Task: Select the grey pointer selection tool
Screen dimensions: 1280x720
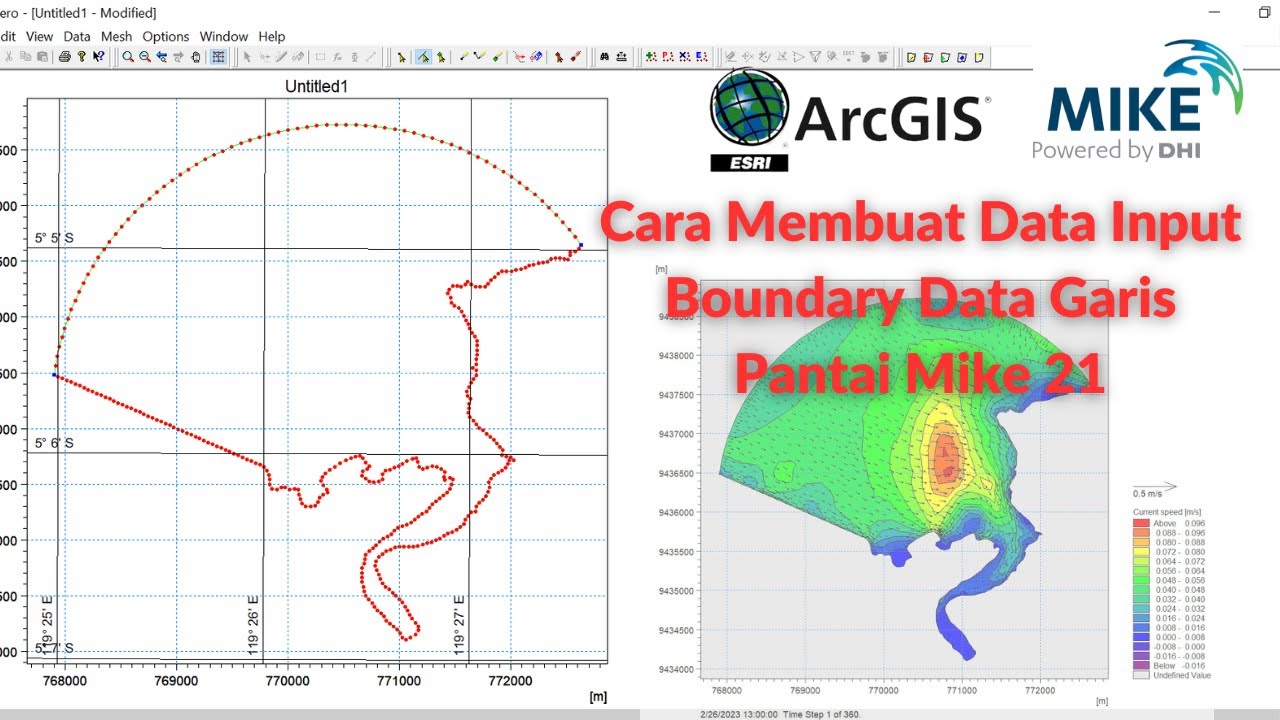Action: point(247,57)
